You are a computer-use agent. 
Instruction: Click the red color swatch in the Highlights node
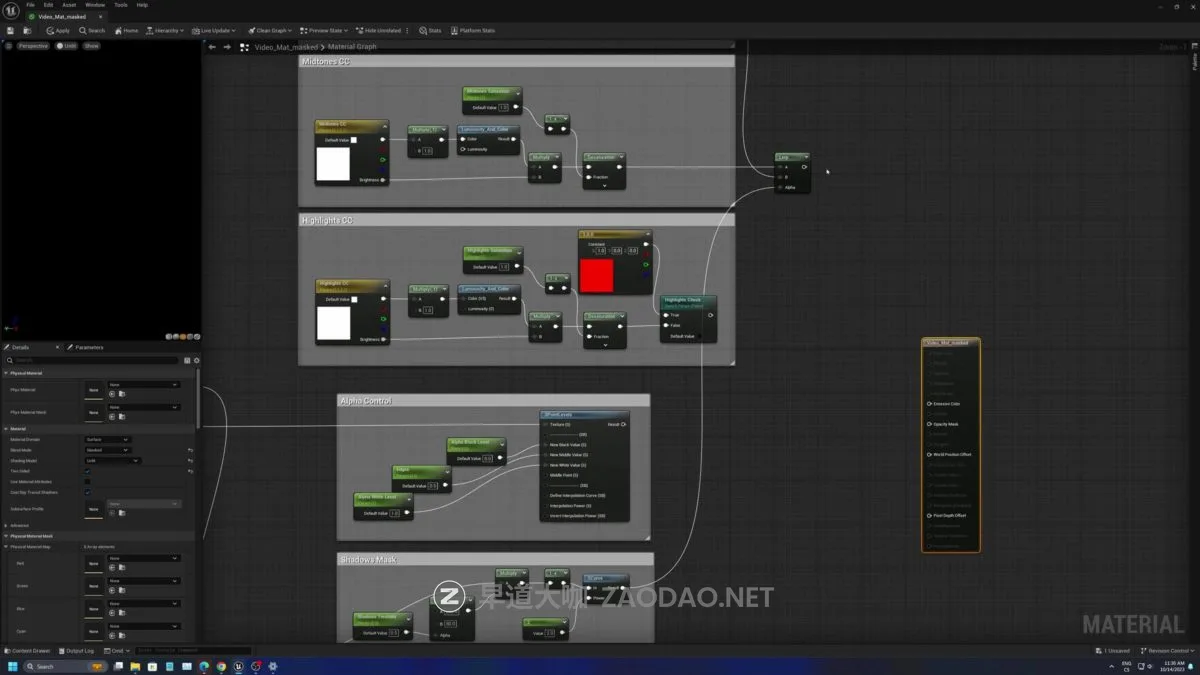tap(596, 272)
